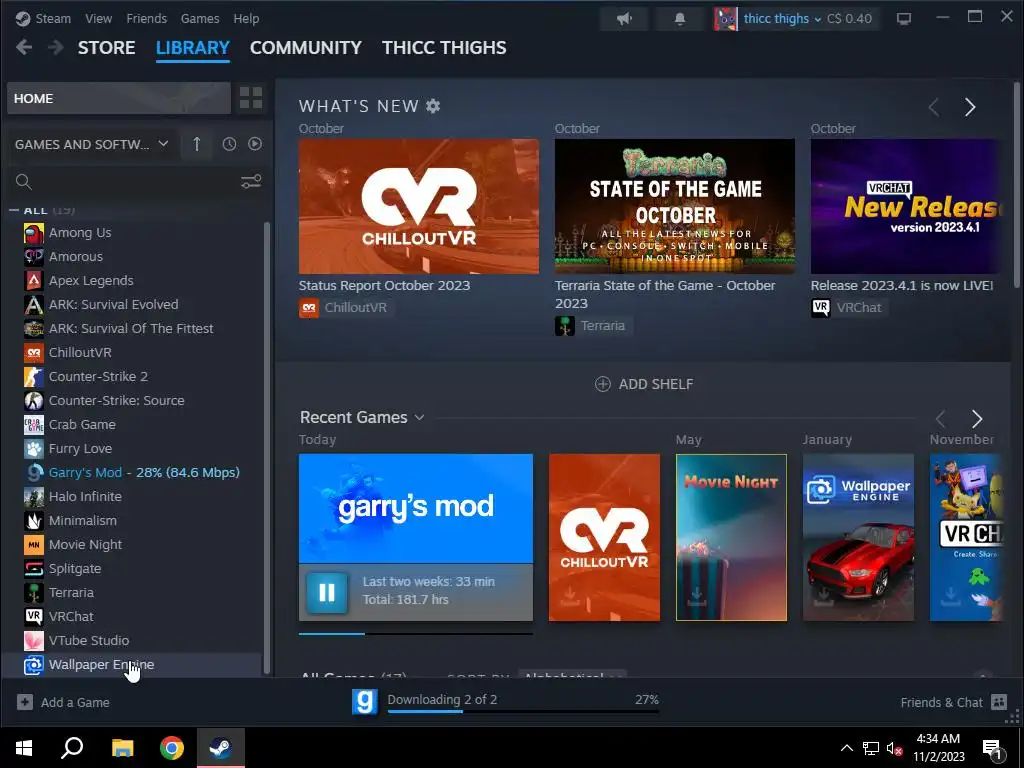Show next Recent Games
1024x768 pixels.
(977, 419)
